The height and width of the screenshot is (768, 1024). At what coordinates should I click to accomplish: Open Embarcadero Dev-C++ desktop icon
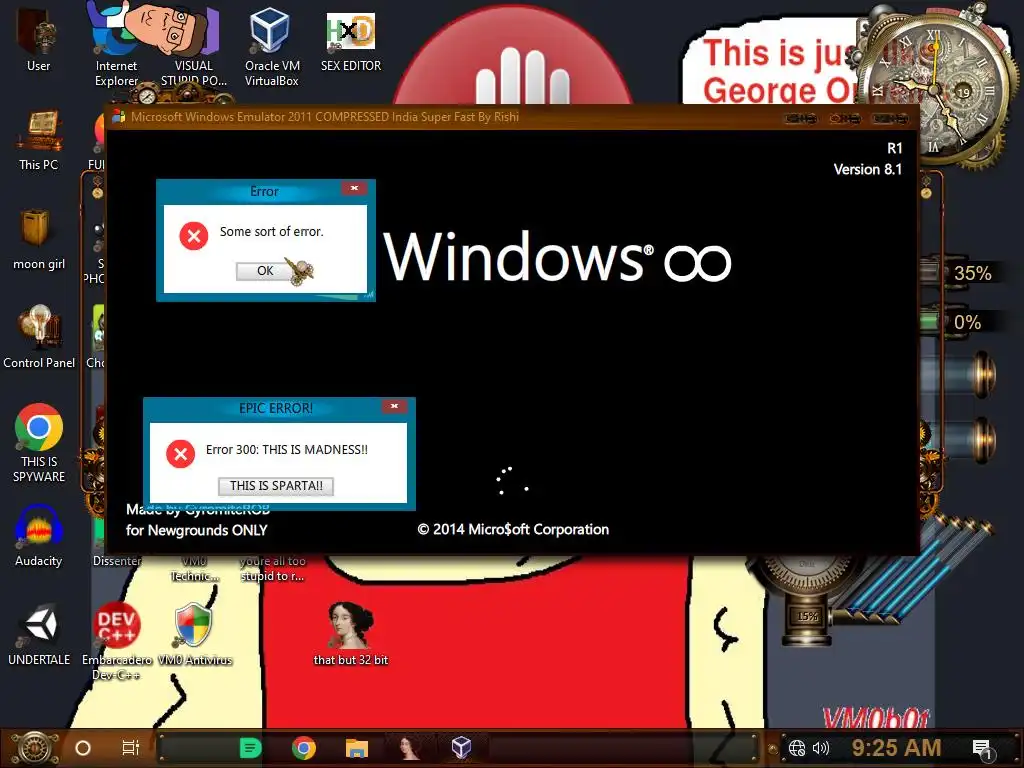point(116,640)
